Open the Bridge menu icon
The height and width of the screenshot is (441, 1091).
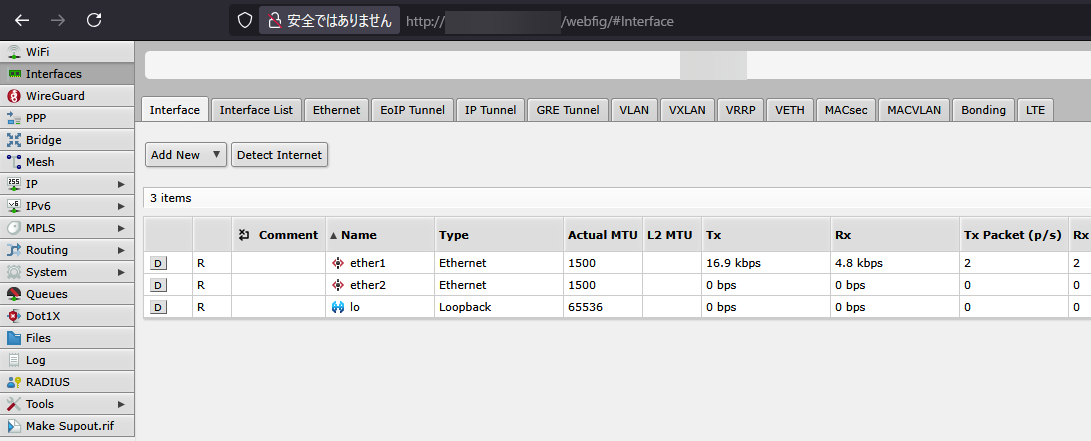15,140
